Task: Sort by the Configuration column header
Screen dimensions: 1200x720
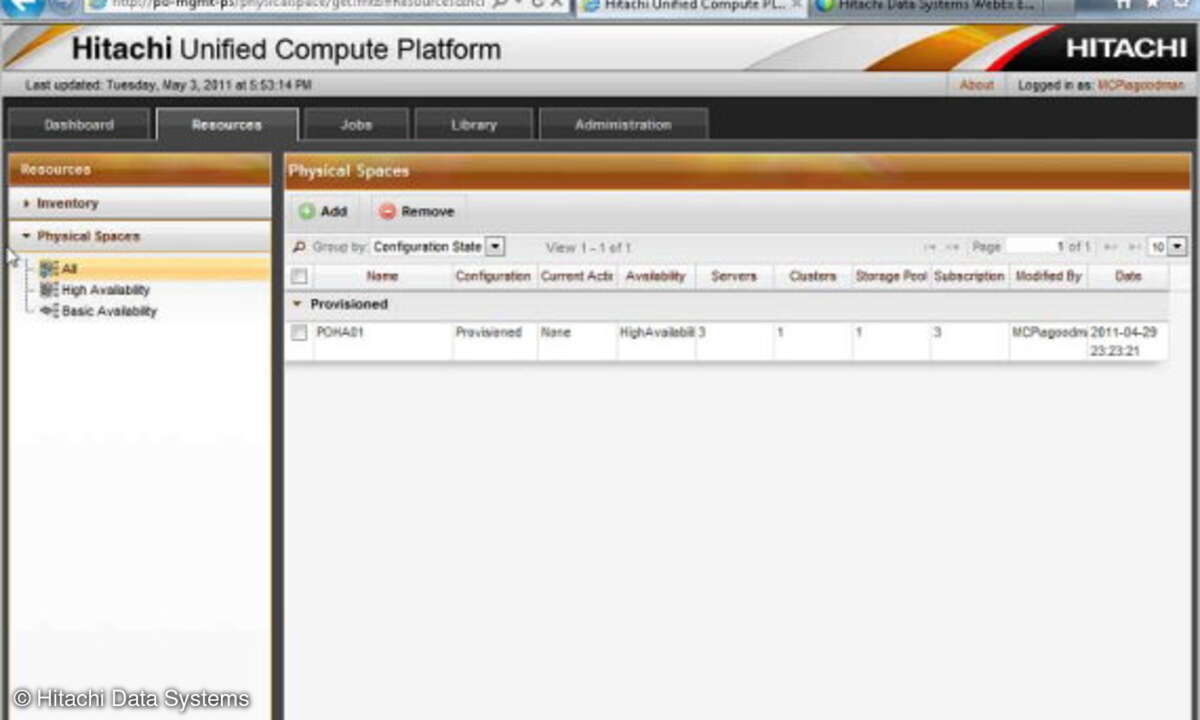Action: (x=493, y=276)
